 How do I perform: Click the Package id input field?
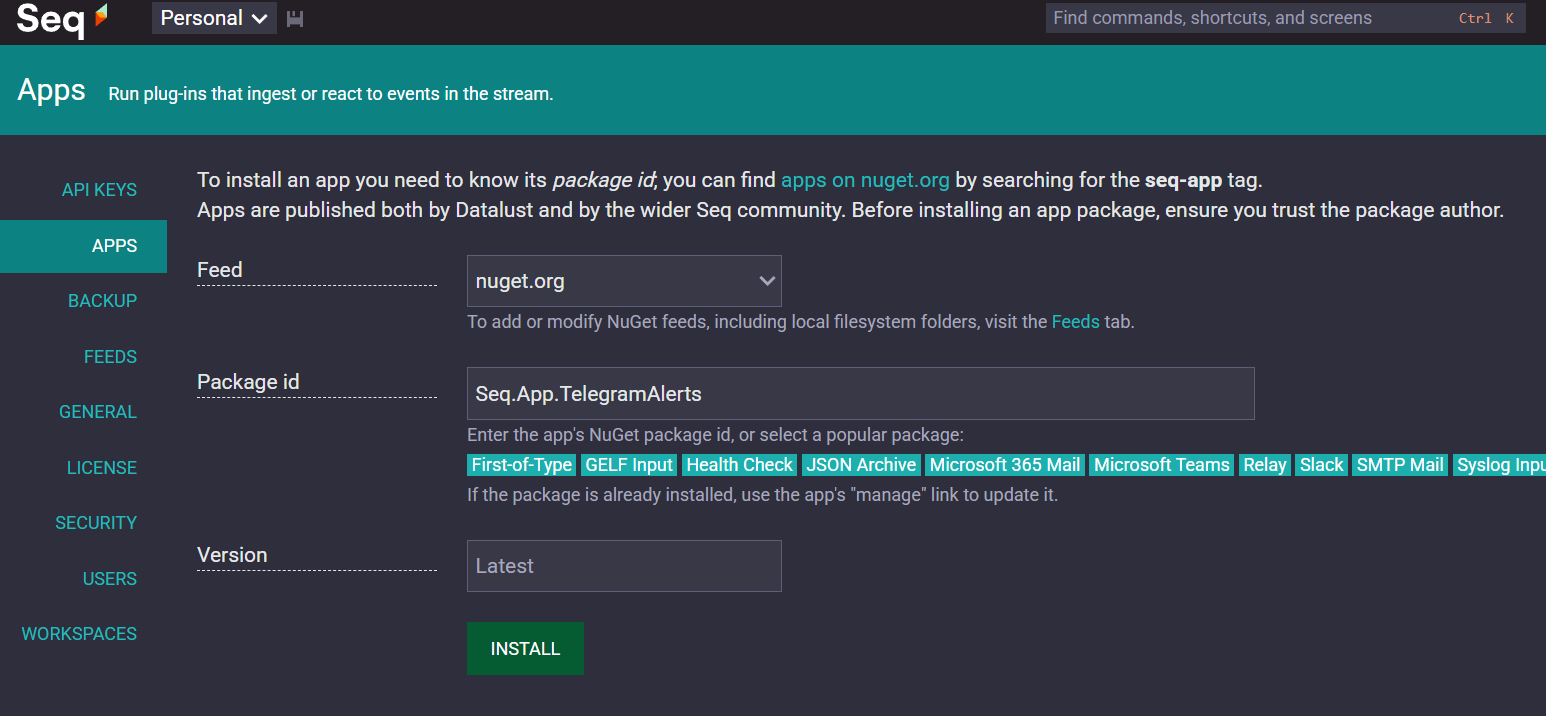point(860,394)
